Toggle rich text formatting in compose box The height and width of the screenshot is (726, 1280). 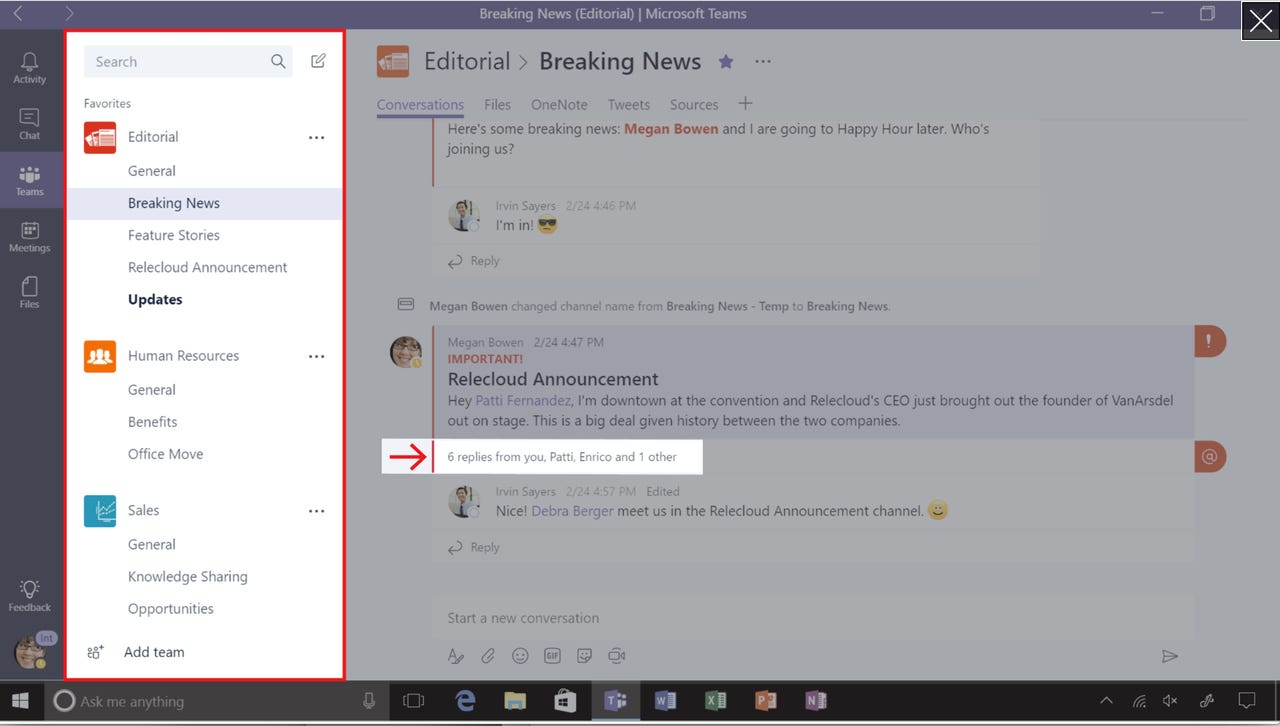(456, 655)
